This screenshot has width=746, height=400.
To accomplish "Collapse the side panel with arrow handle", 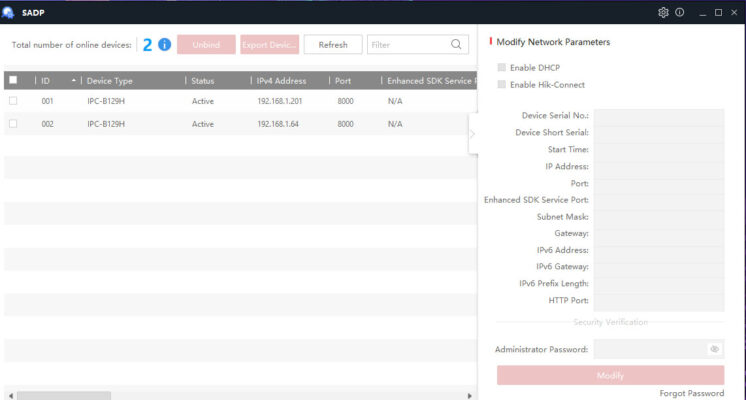I will 472,134.
